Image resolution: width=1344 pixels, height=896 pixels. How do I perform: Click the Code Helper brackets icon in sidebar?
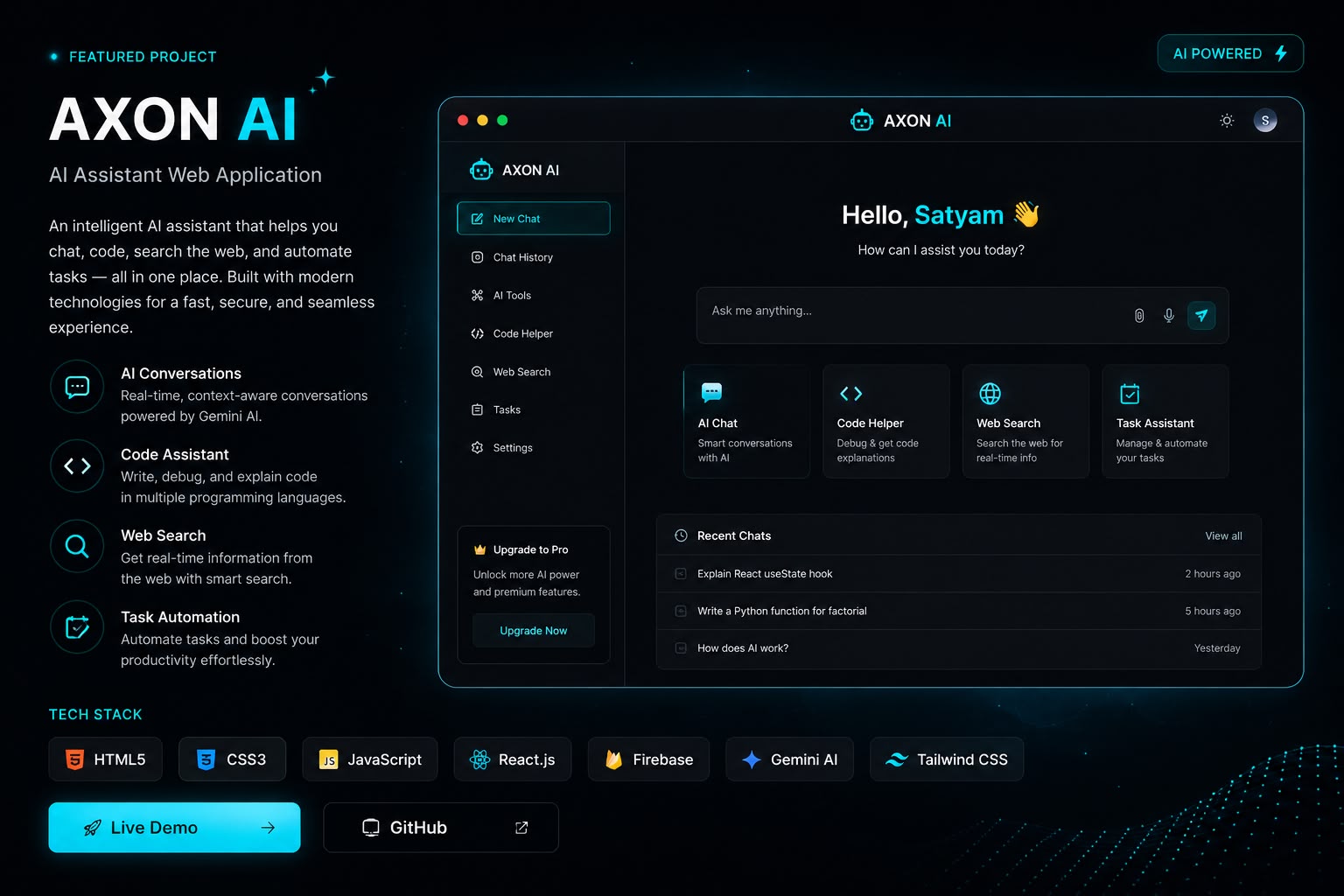(x=477, y=333)
